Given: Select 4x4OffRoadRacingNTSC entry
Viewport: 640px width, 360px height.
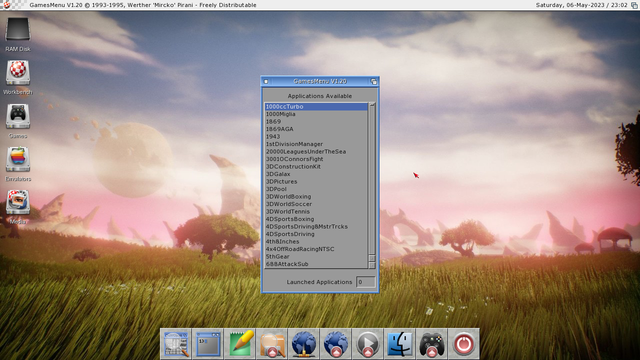Looking at the screenshot, I should click(x=316, y=249).
